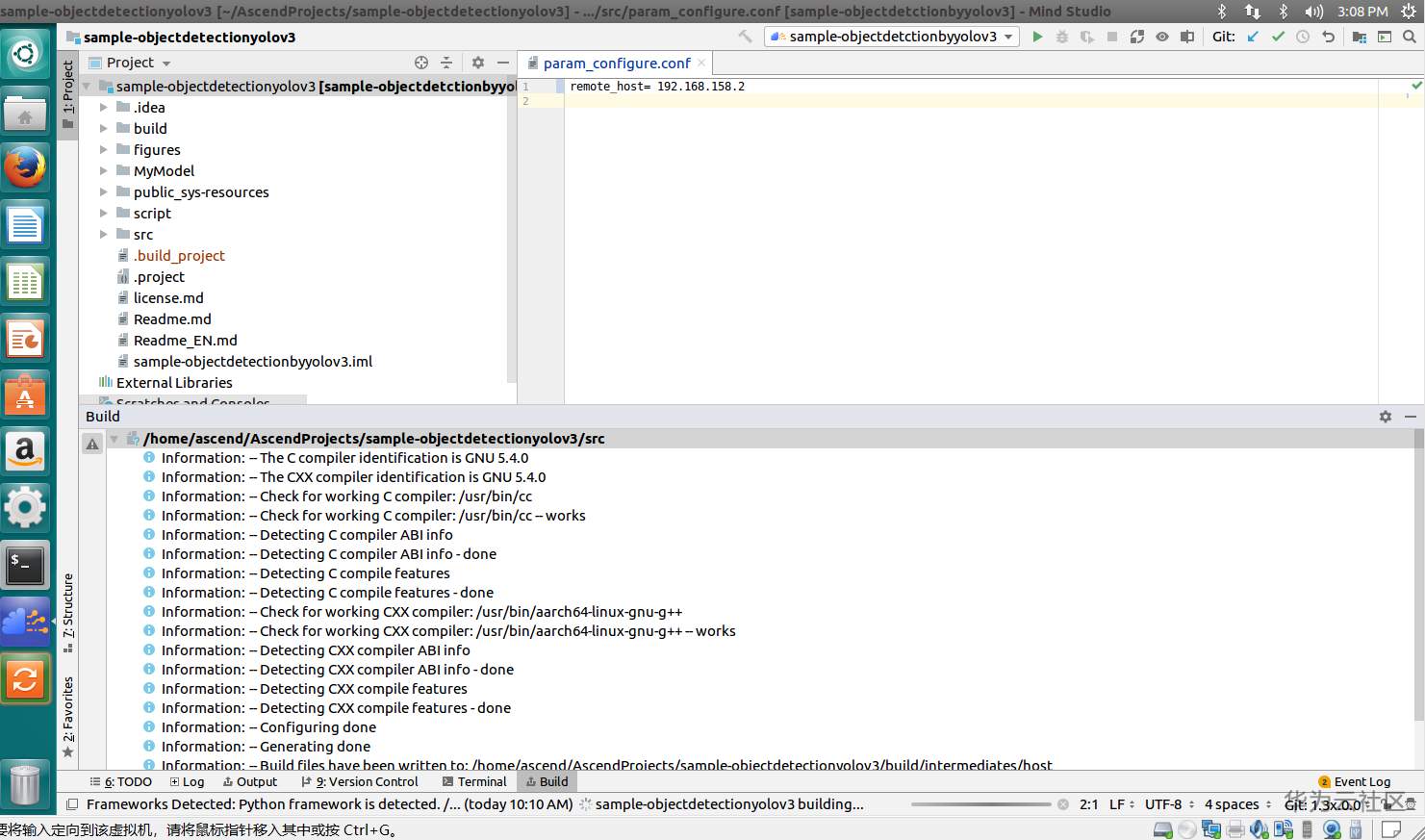Expand the .idea folder

pos(104,108)
